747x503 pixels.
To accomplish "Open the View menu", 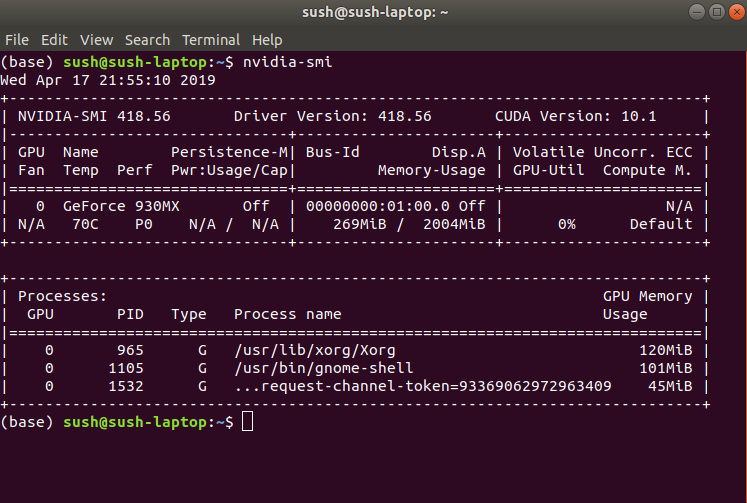I will coord(96,40).
